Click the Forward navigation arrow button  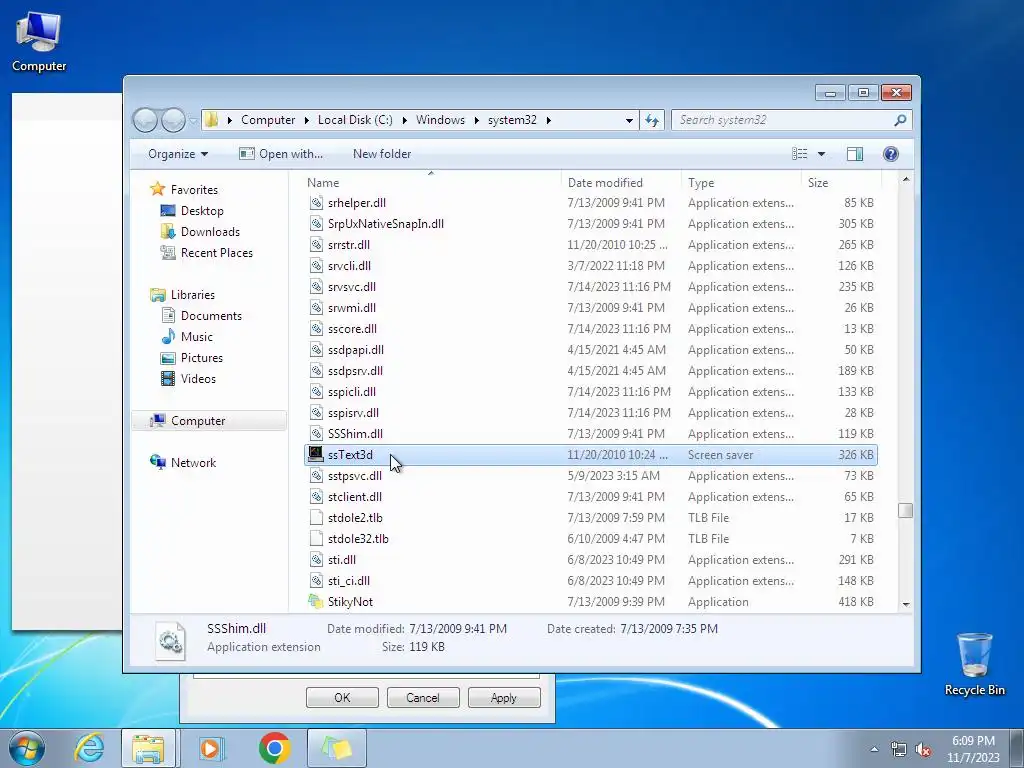click(173, 120)
